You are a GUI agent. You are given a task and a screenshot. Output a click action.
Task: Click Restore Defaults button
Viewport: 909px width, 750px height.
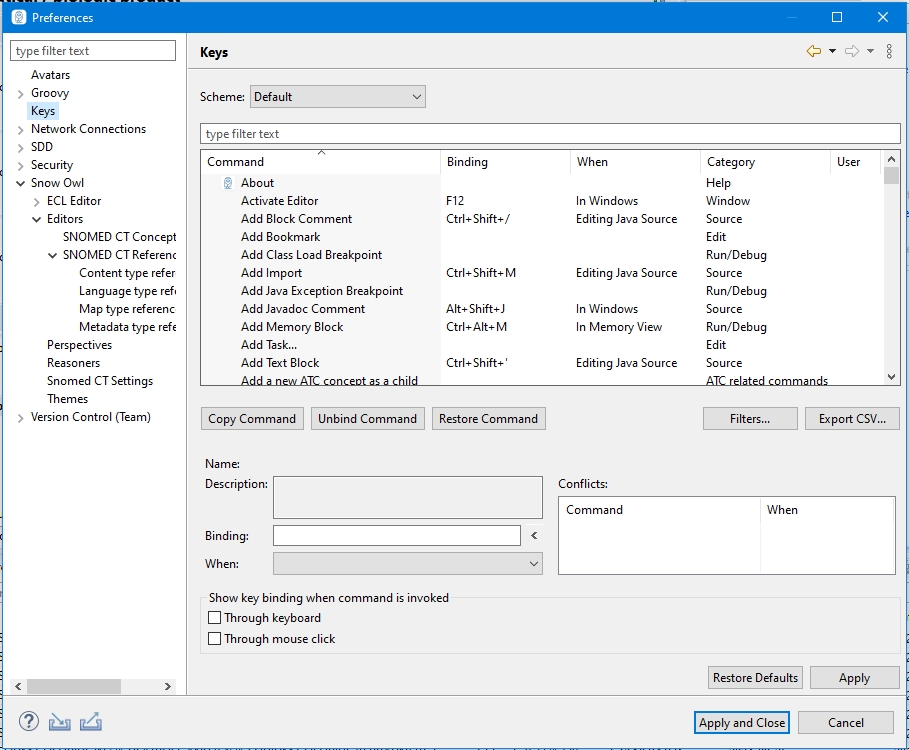pyautogui.click(x=755, y=678)
